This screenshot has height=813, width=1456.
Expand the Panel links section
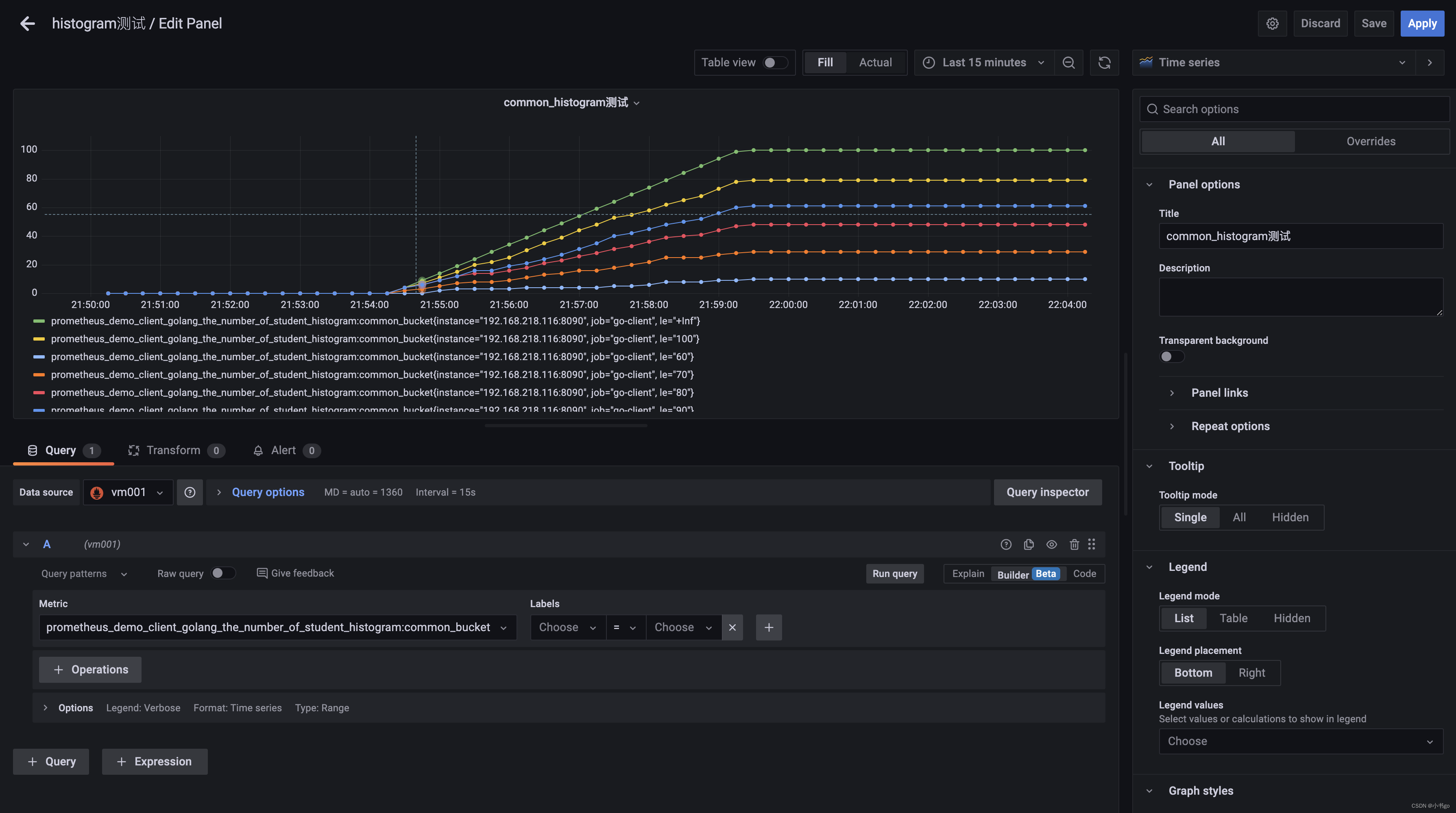tap(1219, 393)
